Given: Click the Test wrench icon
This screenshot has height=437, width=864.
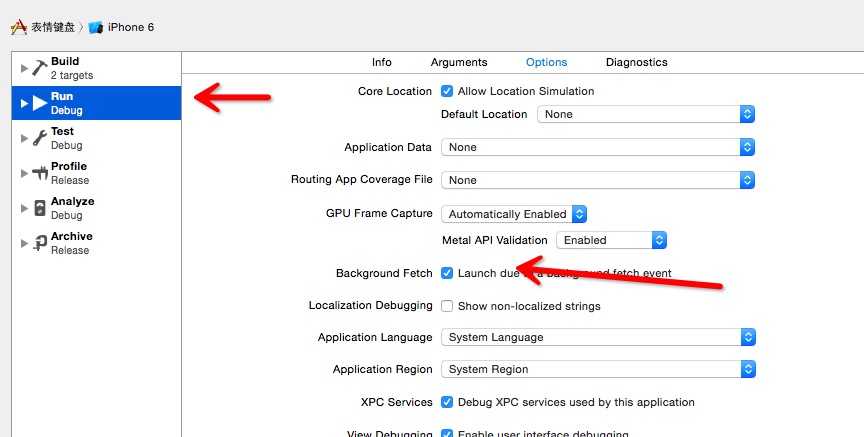Looking at the screenshot, I should pos(40,138).
